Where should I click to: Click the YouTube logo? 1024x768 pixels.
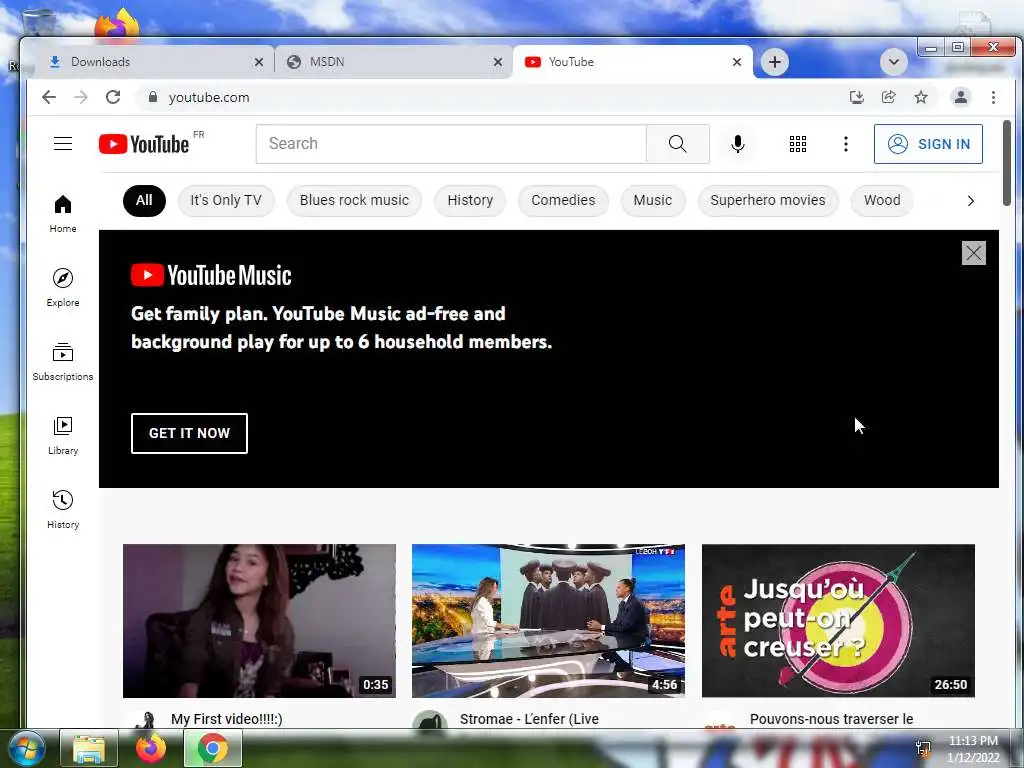click(144, 144)
